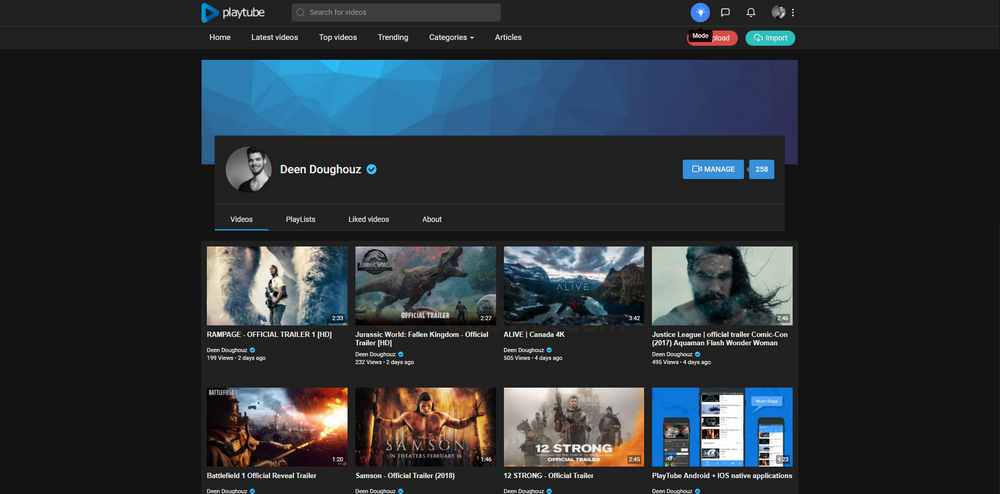The image size is (1000, 494).
Task: Open the Articles page
Action: click(x=508, y=38)
